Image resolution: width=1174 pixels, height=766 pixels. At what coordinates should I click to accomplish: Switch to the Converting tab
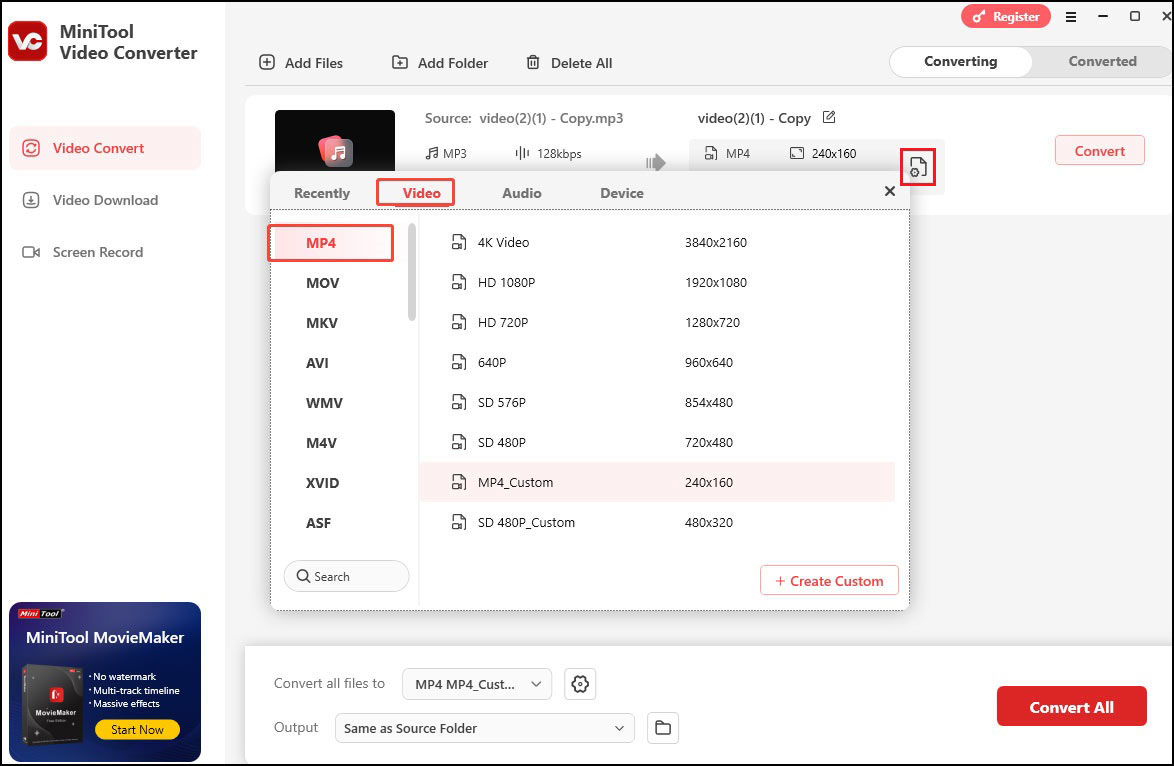961,61
